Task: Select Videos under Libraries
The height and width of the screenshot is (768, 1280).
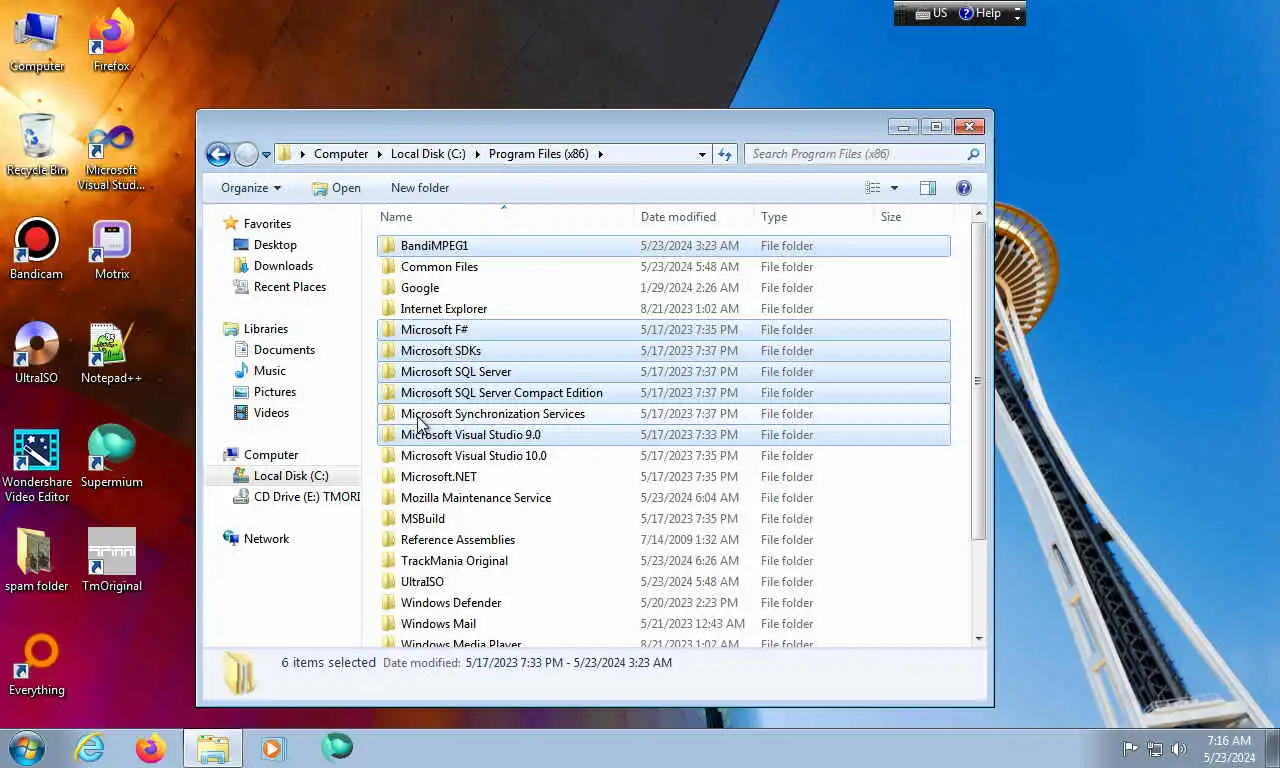Action: tap(271, 413)
